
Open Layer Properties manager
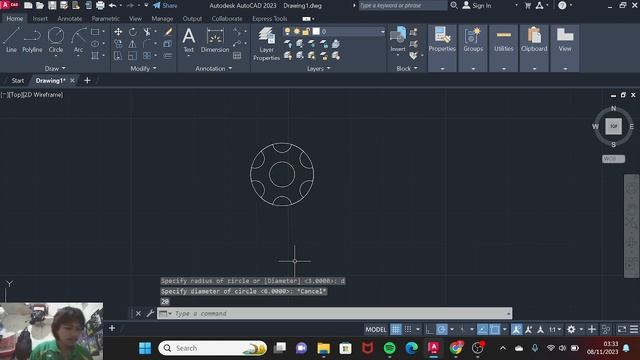(x=266, y=44)
